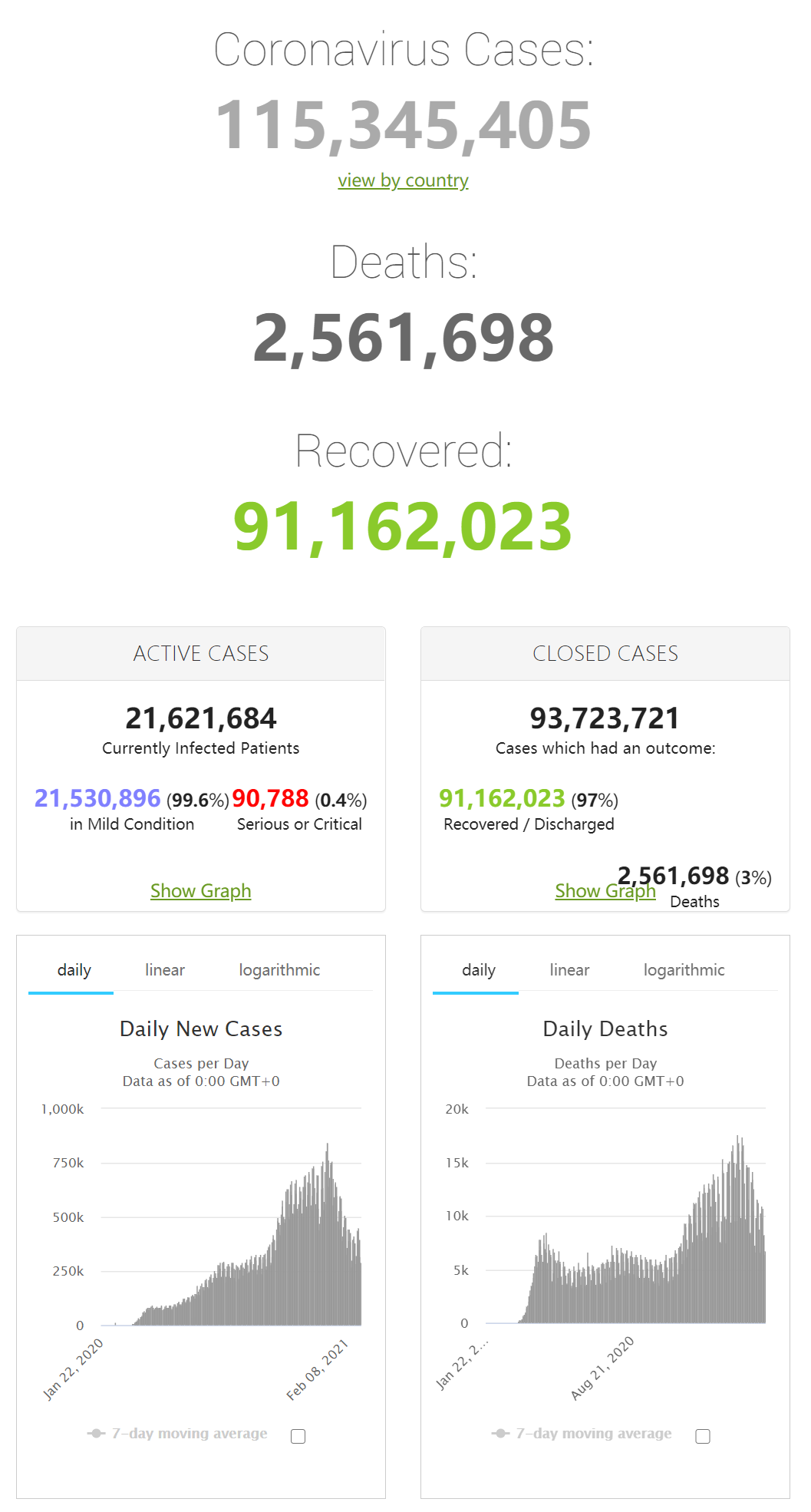Select daily tab in Daily Deaths chart
Screen dimensions: 811x1512
[479, 970]
